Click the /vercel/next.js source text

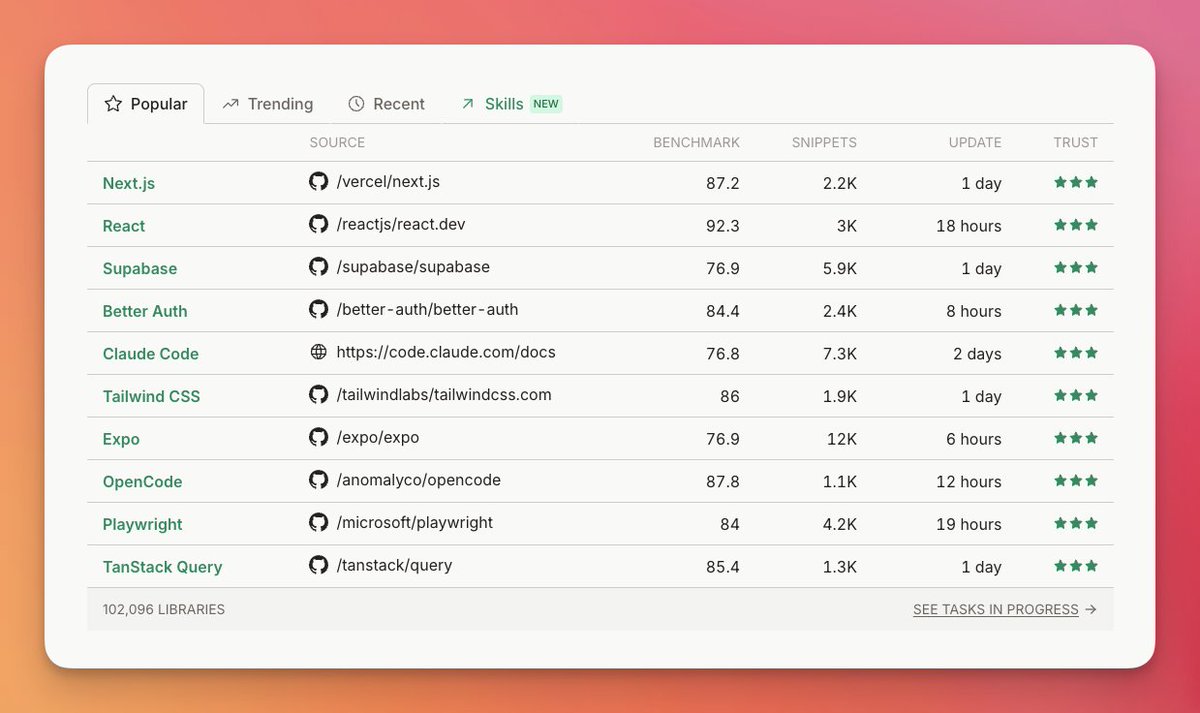point(389,182)
